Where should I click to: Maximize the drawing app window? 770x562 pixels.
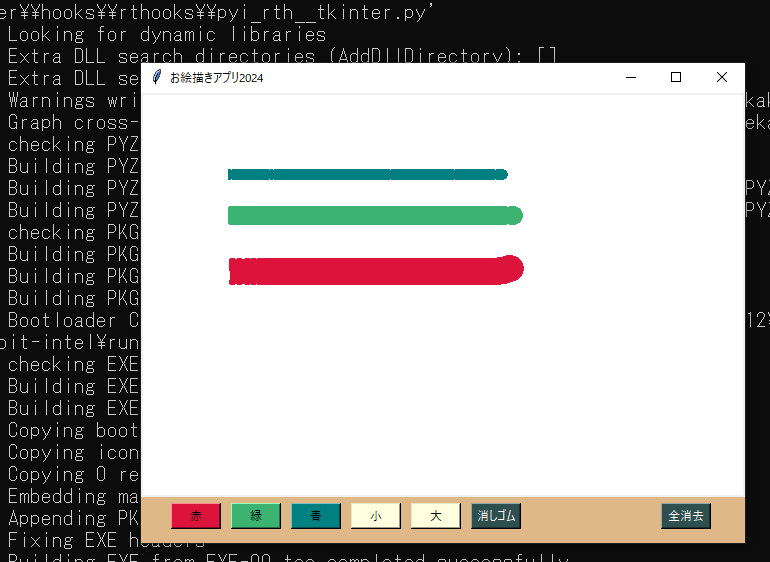[x=676, y=78]
